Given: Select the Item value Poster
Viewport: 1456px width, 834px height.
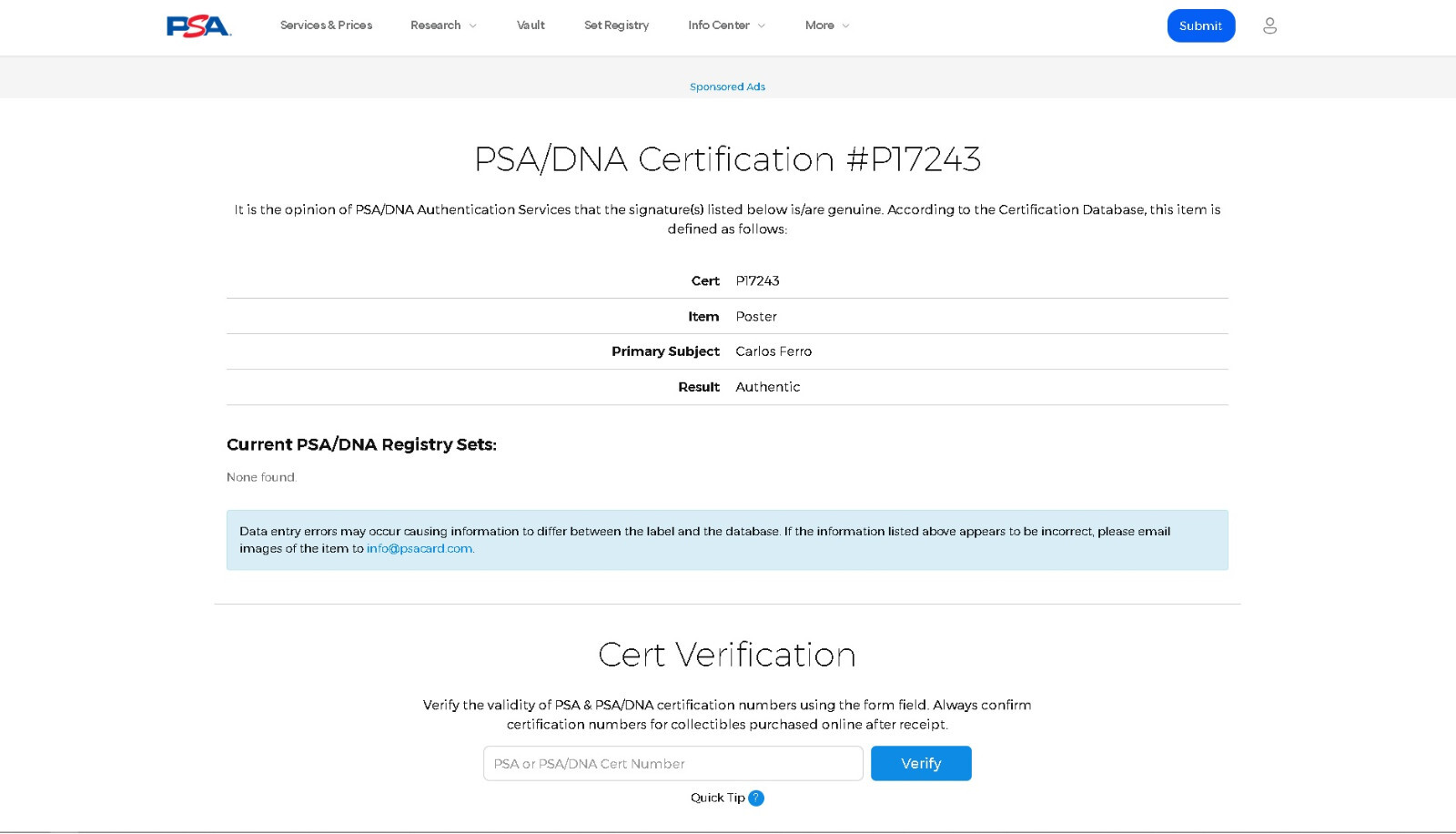Looking at the screenshot, I should 756,317.
